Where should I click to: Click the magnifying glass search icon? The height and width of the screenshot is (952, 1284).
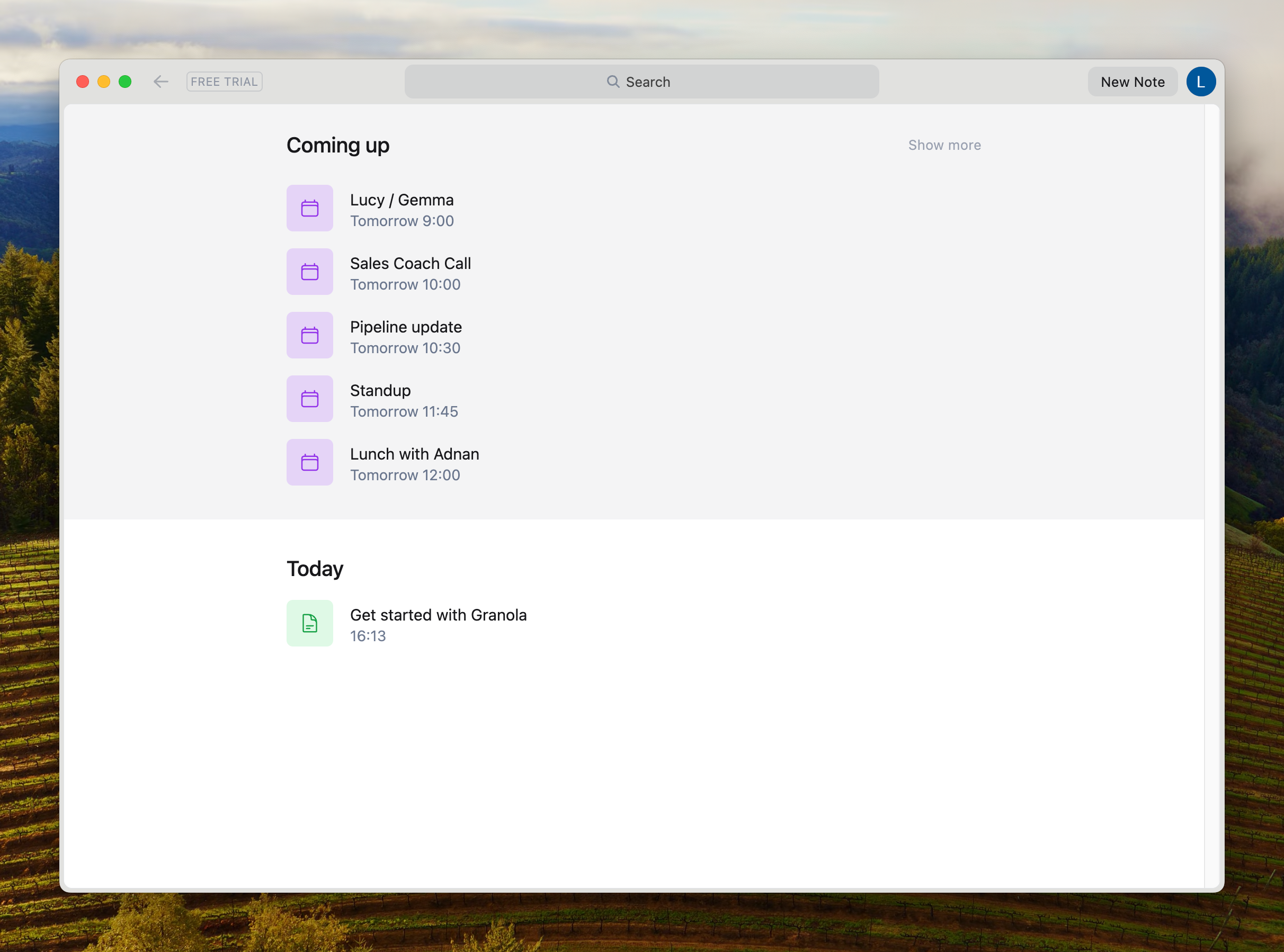pos(613,82)
